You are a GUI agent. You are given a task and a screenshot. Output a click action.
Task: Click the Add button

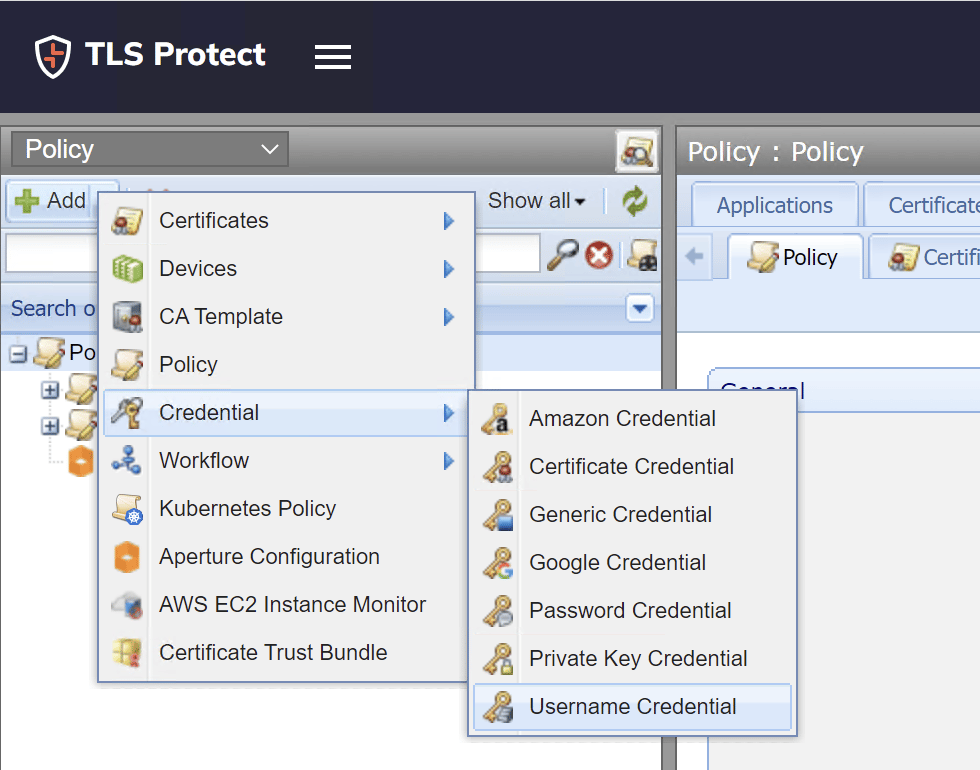click(x=50, y=201)
